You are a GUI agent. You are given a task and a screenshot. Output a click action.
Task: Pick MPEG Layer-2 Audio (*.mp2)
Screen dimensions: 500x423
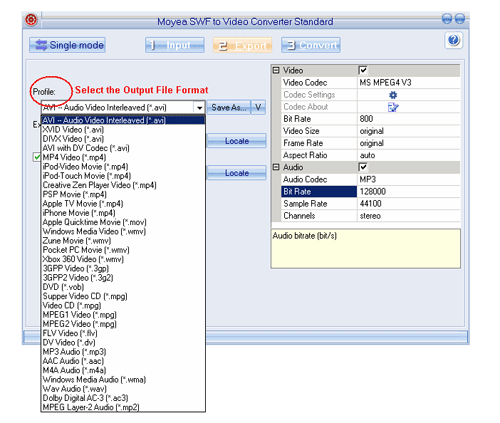[123, 407]
